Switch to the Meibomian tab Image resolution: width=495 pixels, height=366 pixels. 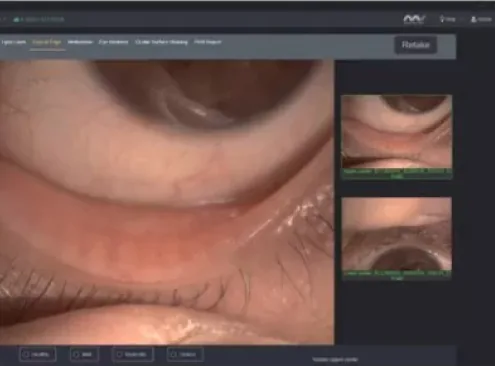(x=80, y=42)
